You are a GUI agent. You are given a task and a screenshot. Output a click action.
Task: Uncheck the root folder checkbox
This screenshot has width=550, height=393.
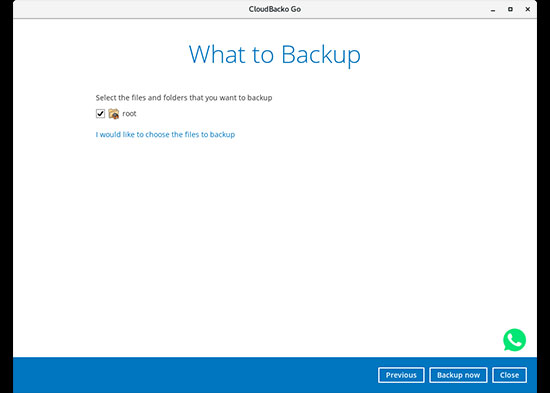click(x=100, y=114)
